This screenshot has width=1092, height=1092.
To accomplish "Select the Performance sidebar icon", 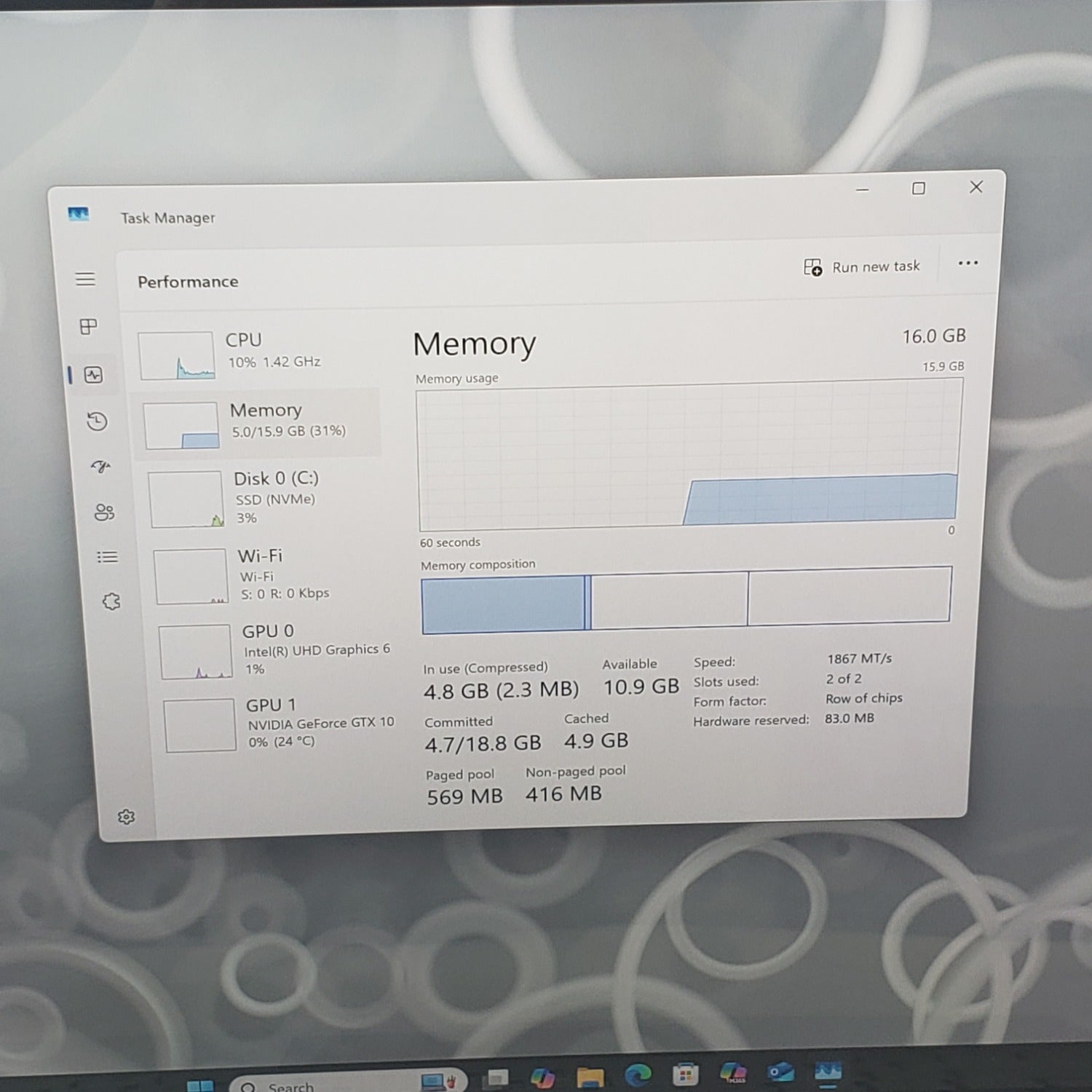I will pyautogui.click(x=93, y=375).
